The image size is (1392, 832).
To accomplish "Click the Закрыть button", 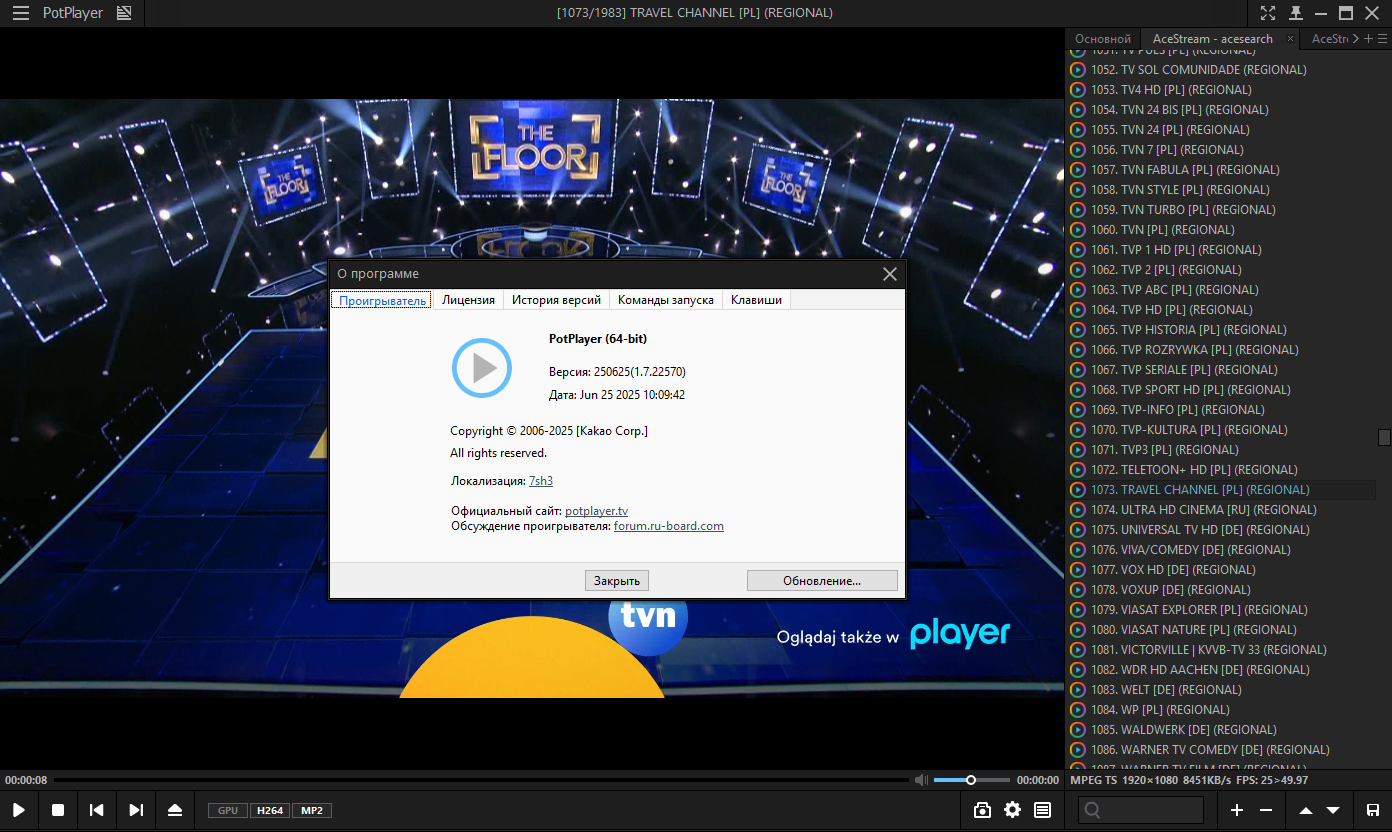I will tap(617, 580).
